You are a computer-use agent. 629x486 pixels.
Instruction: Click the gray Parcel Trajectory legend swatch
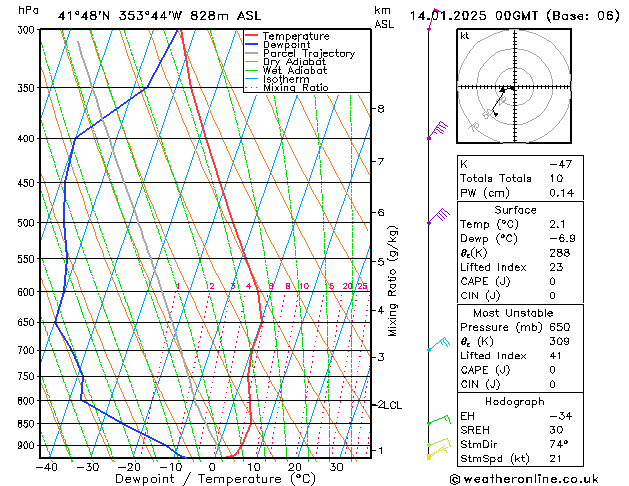click(252, 53)
